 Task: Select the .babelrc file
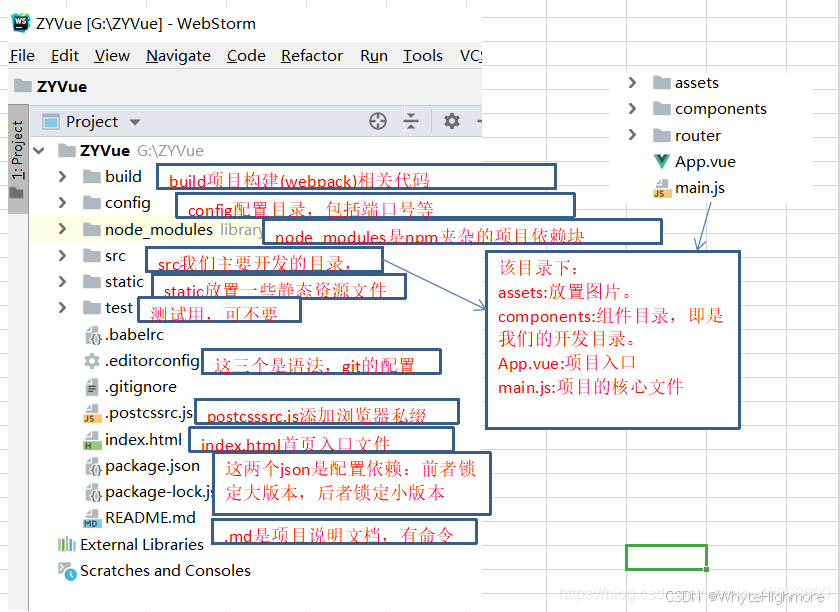pos(134,335)
